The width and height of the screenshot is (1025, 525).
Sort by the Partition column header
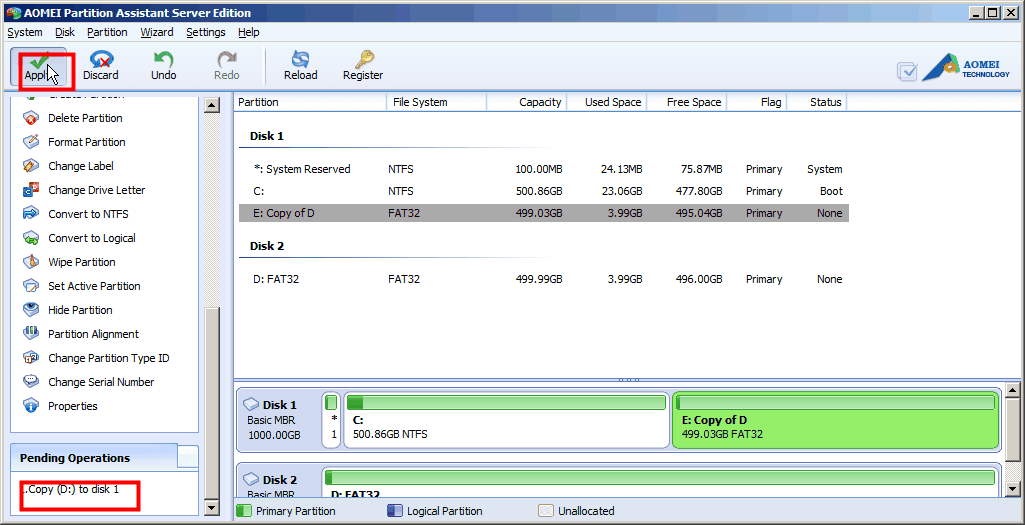[x=311, y=102]
